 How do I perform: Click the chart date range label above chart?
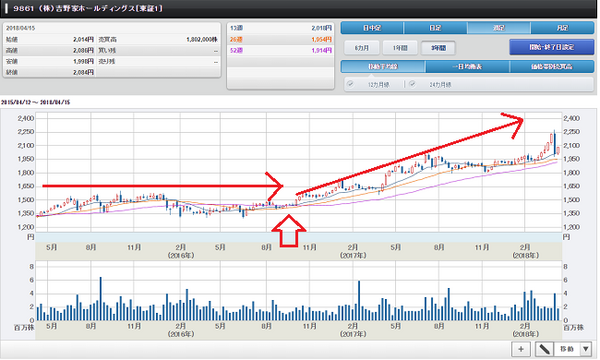coord(36,103)
